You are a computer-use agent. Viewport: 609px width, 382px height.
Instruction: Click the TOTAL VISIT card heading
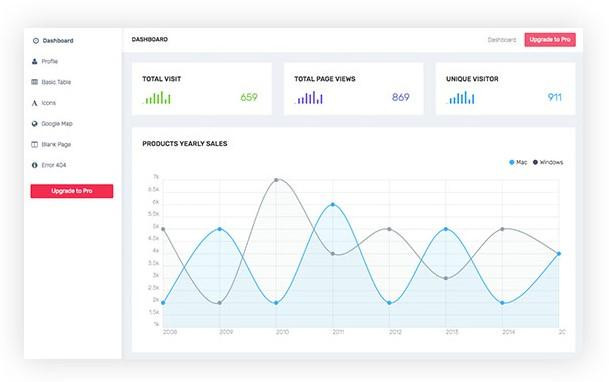click(162, 79)
